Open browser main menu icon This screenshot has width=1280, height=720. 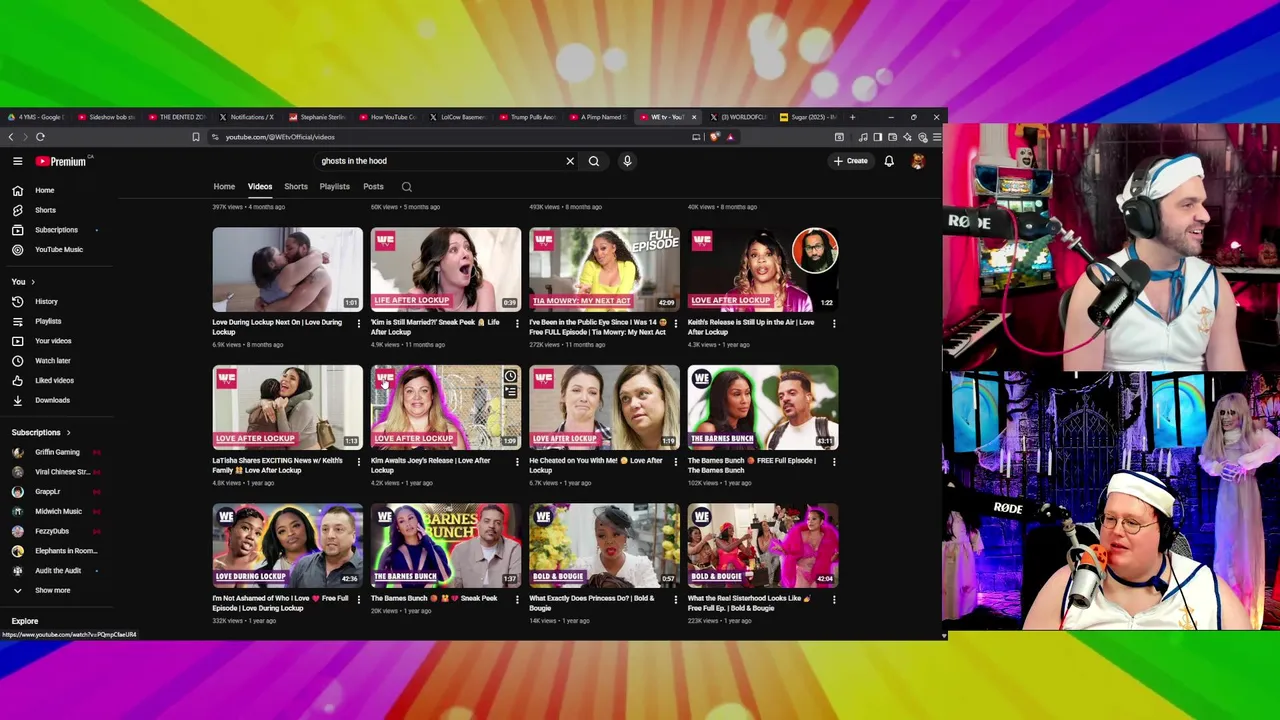click(x=936, y=137)
